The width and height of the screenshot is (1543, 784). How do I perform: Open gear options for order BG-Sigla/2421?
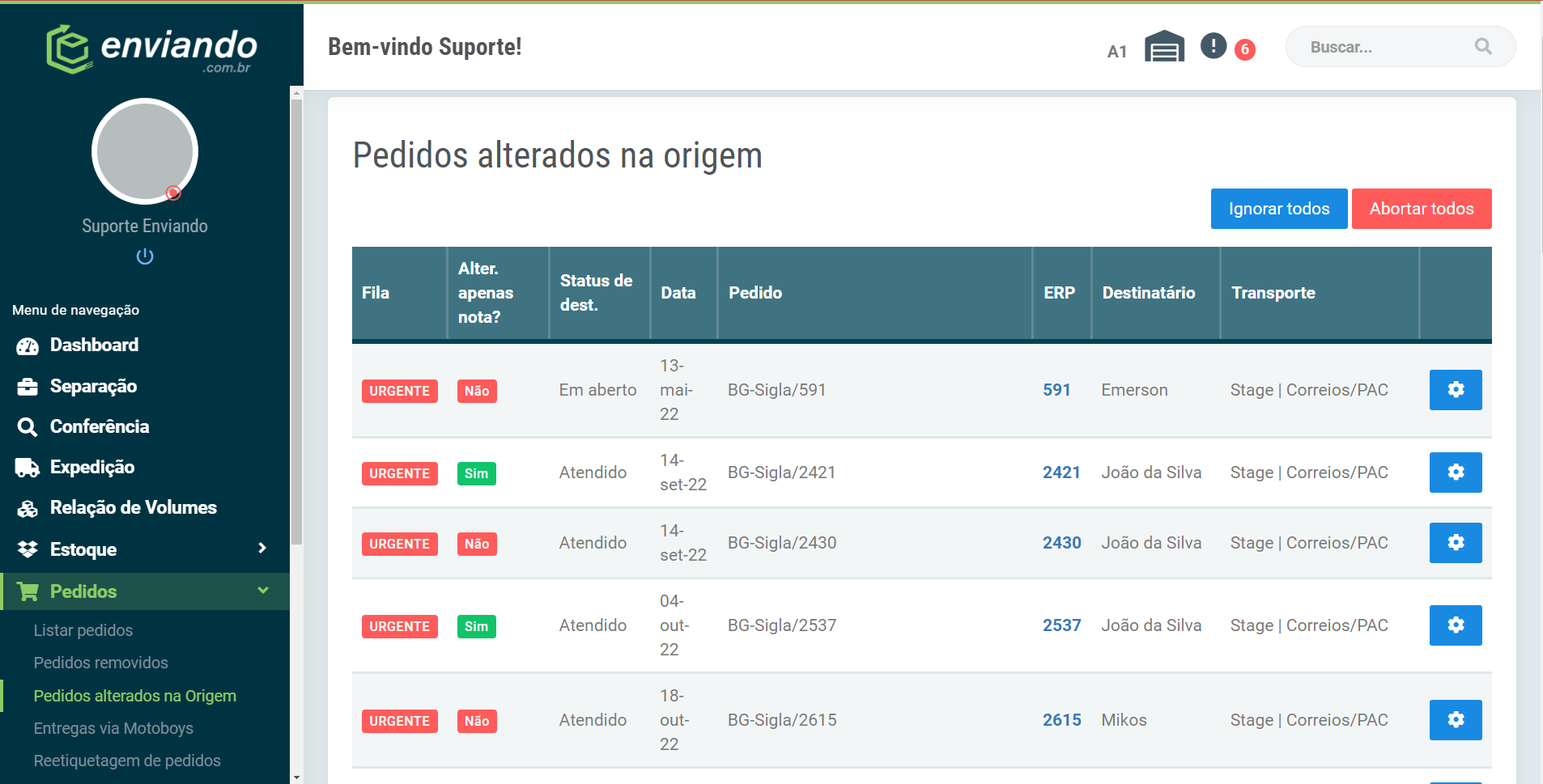click(1455, 473)
